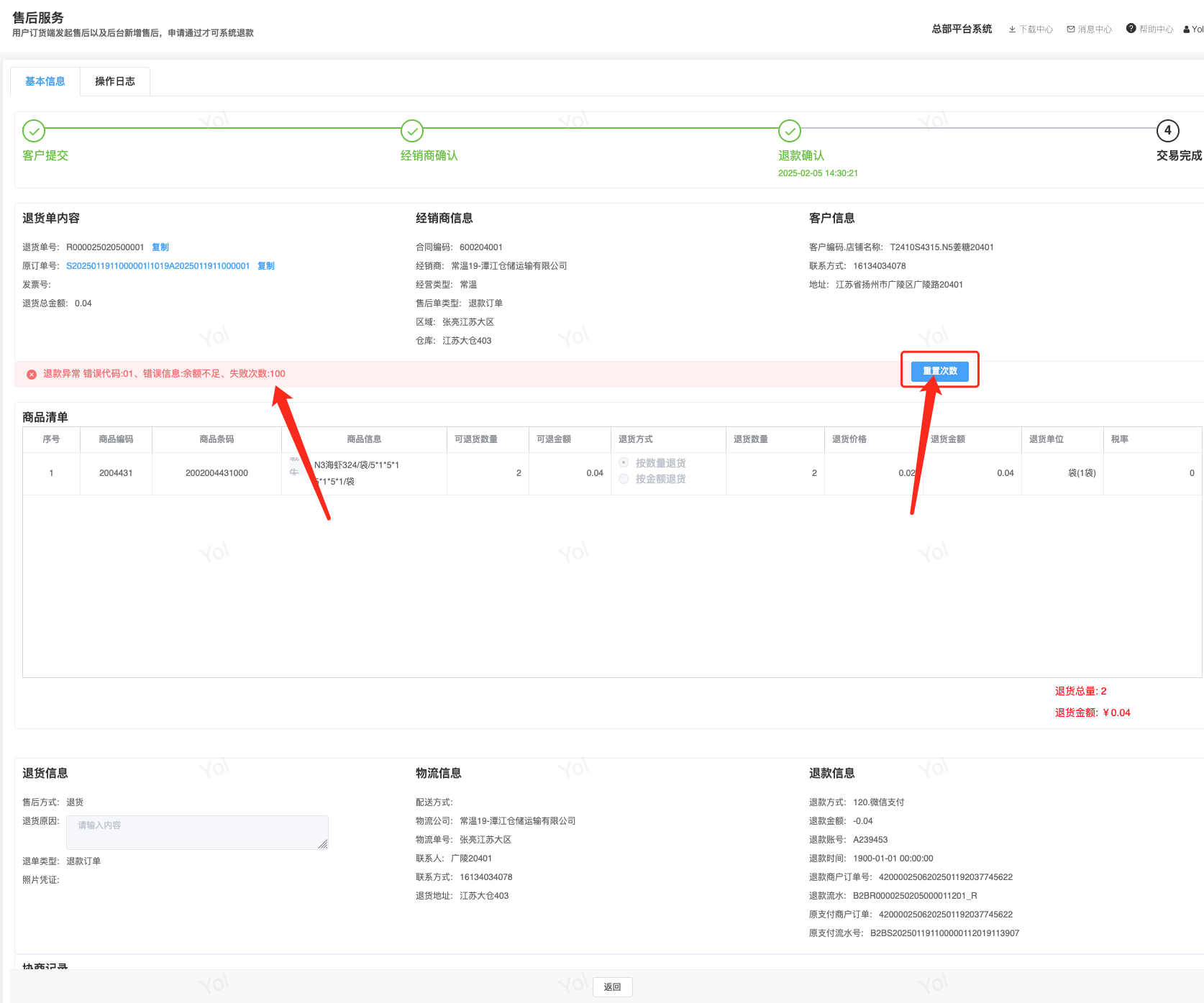Viewport: 1204px width, 1003px height.
Task: Click the 退款确认 timestamp 2025-02-05 14:30:21
Action: click(x=818, y=173)
